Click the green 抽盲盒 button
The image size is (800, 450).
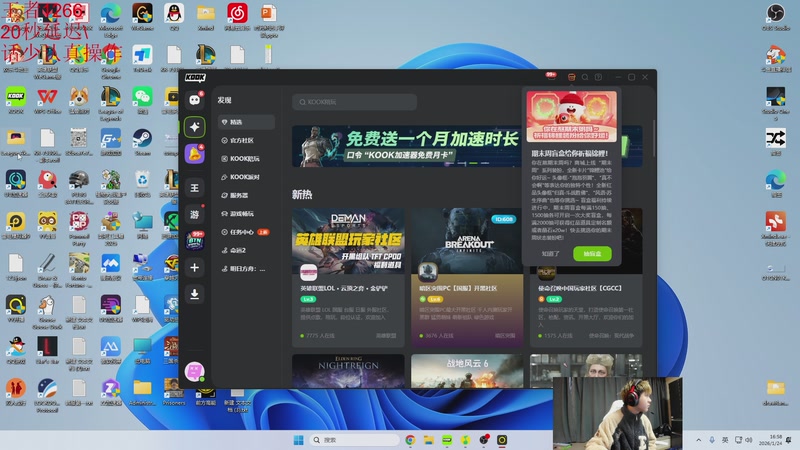tap(592, 254)
